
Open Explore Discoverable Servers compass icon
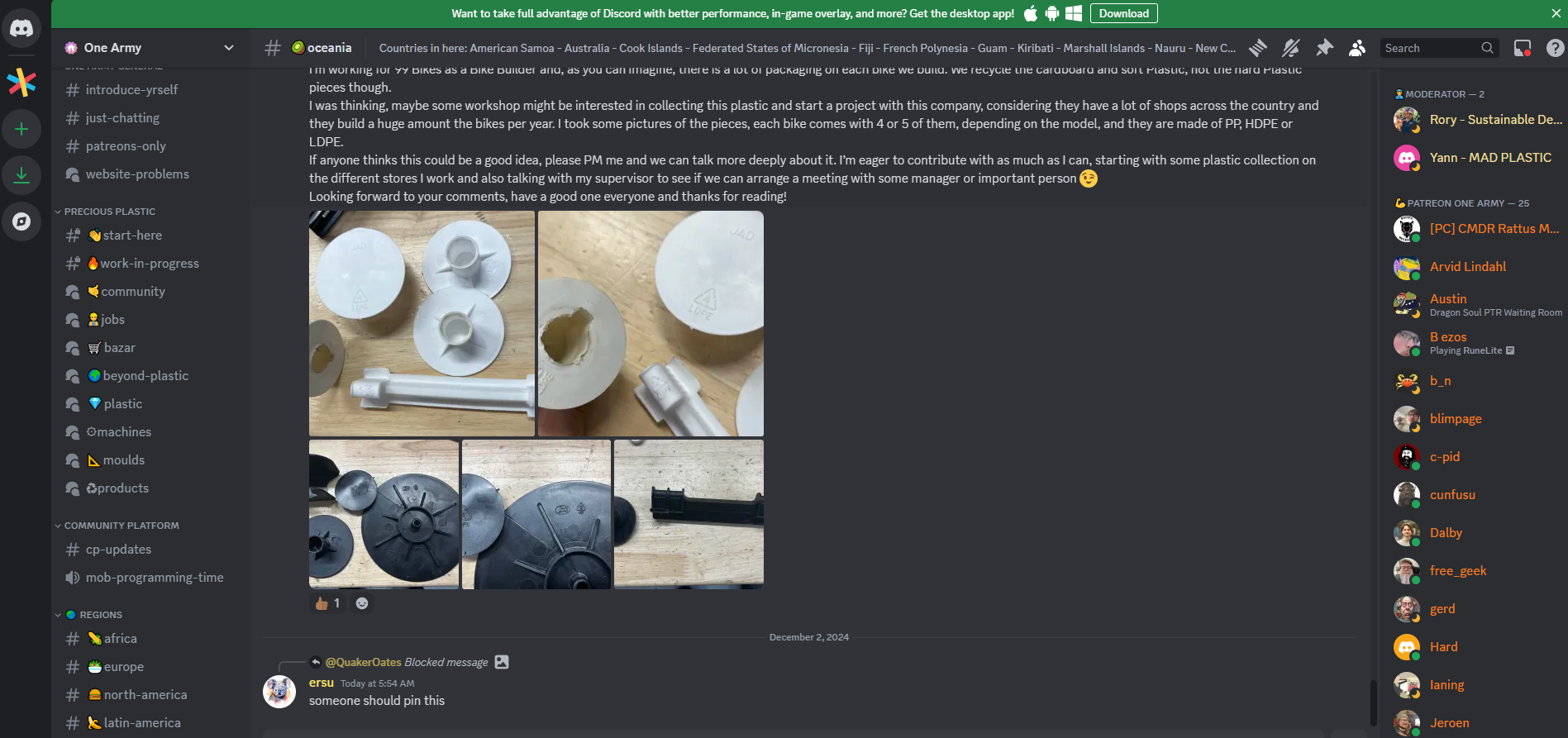click(x=21, y=221)
